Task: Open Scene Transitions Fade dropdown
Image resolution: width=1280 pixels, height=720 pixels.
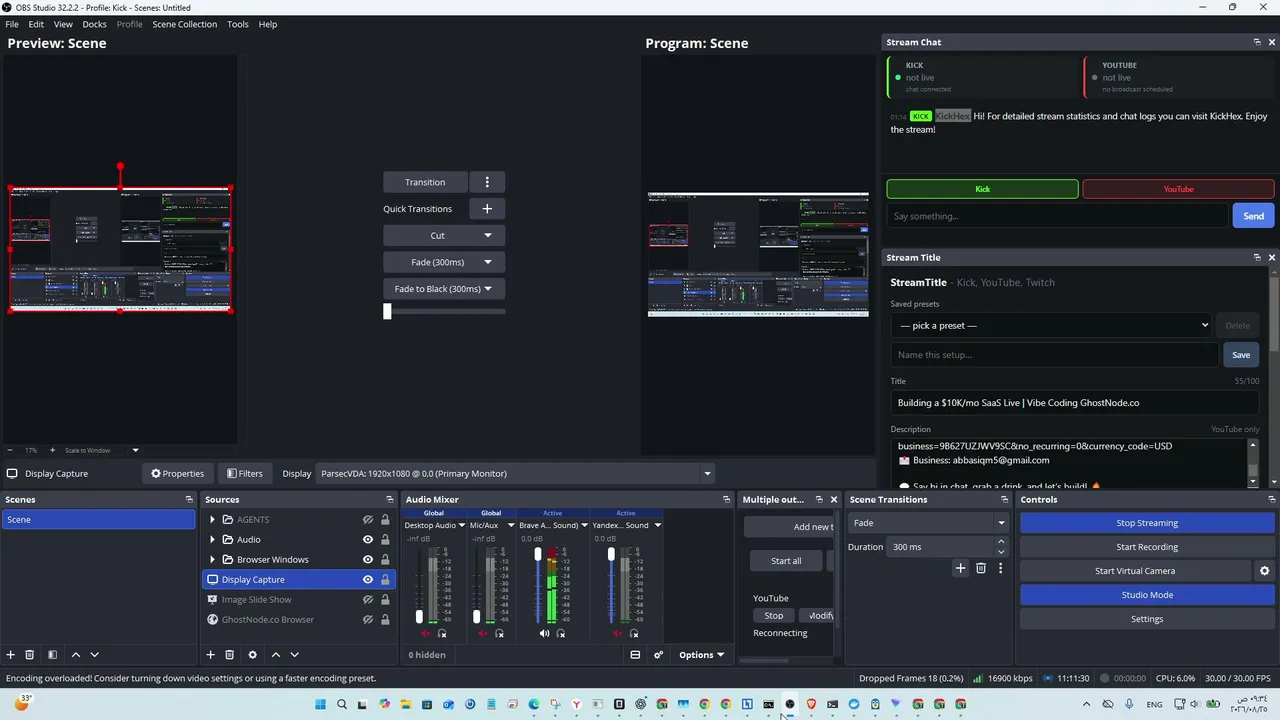Action: [927, 523]
